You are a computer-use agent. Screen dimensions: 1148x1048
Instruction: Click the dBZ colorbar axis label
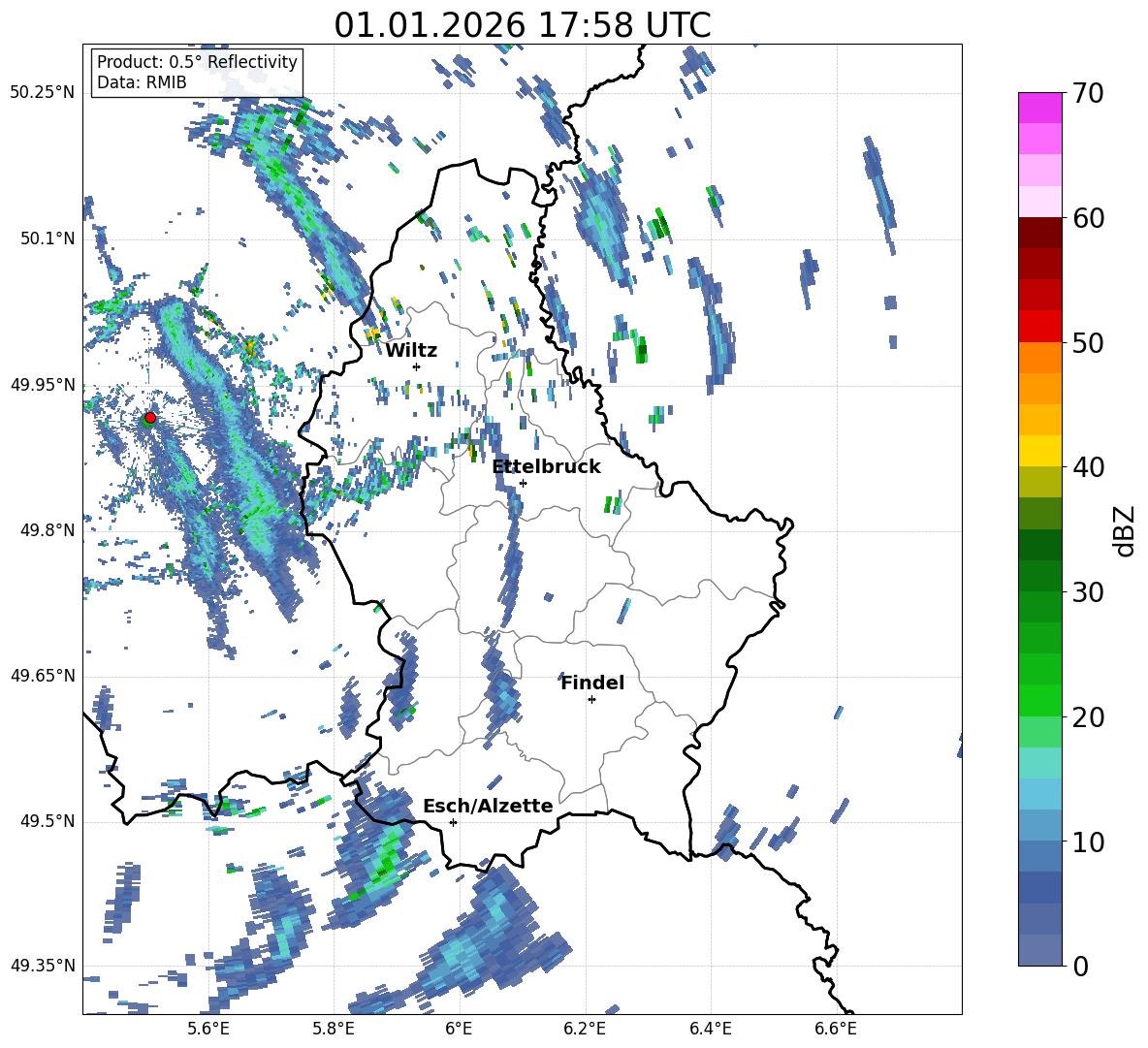(1126, 530)
